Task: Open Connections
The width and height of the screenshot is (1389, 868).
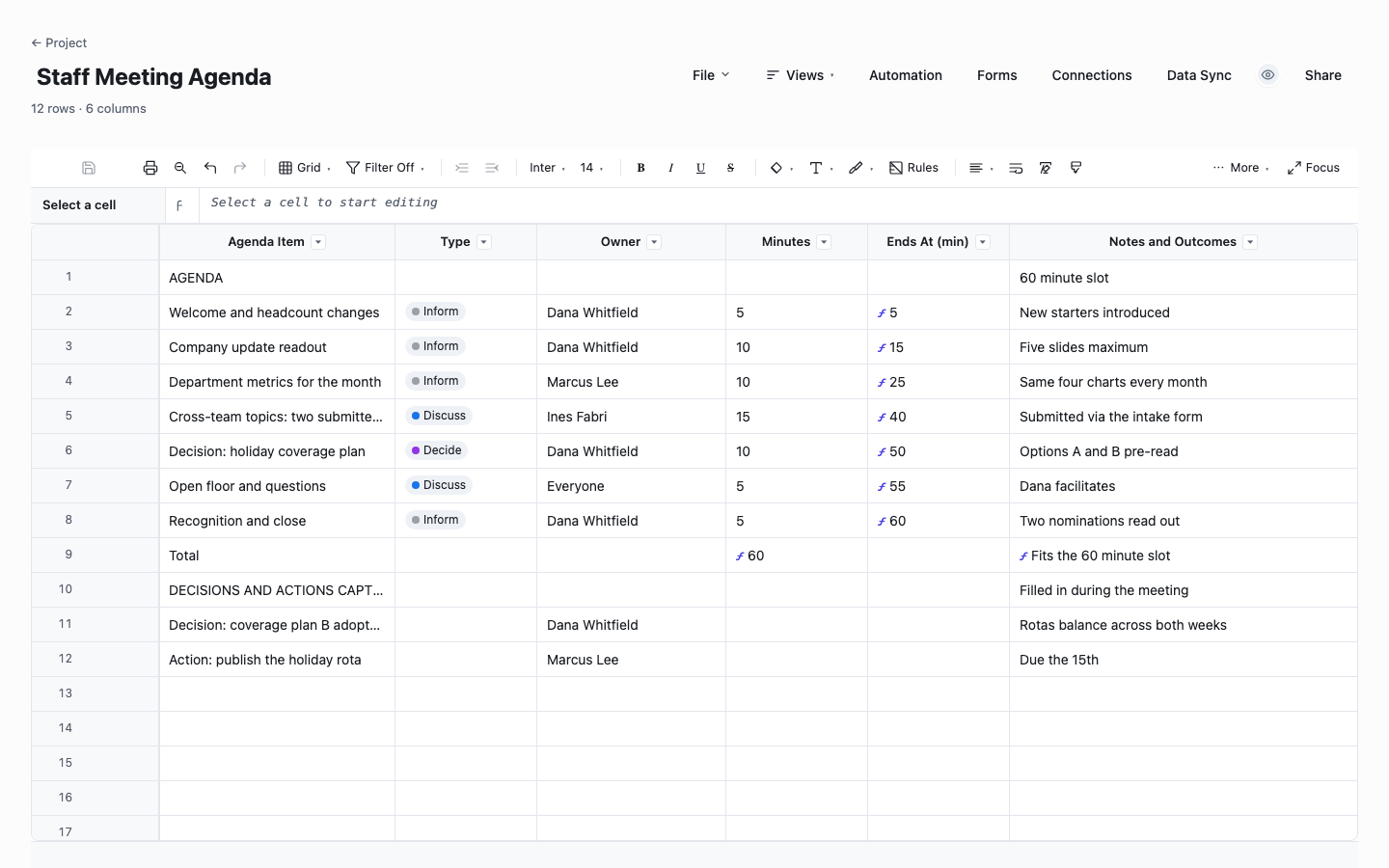Action: 1092,75
